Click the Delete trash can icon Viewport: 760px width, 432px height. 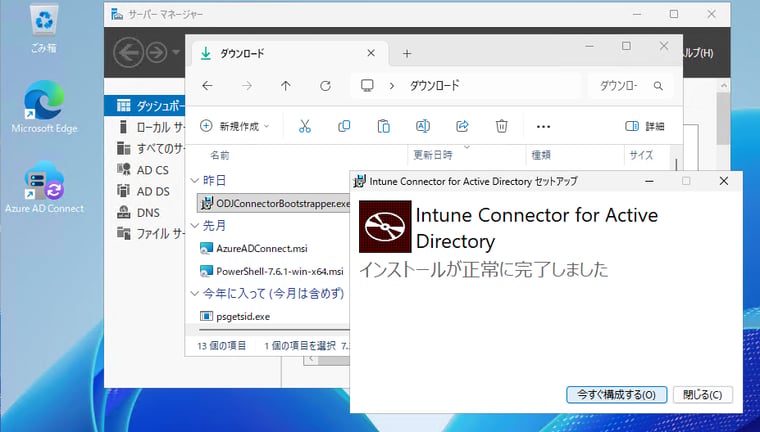click(502, 127)
